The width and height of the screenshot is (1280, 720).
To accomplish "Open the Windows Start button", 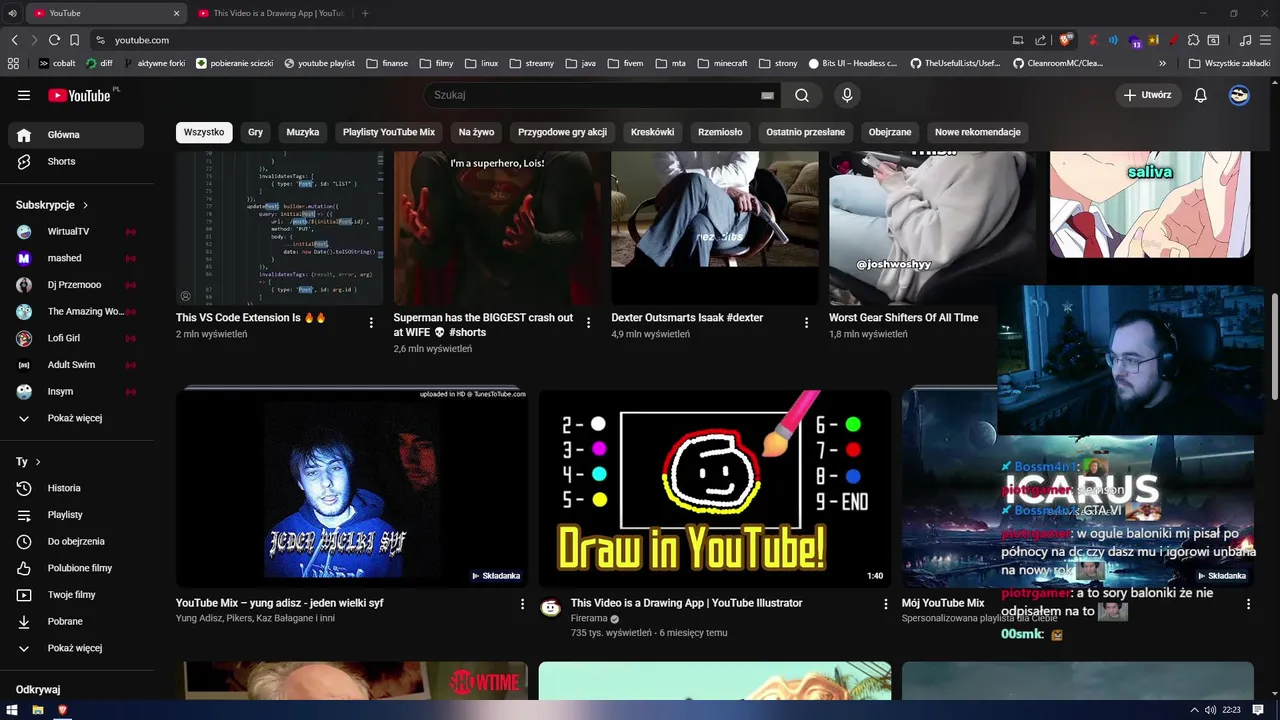I will pyautogui.click(x=12, y=710).
